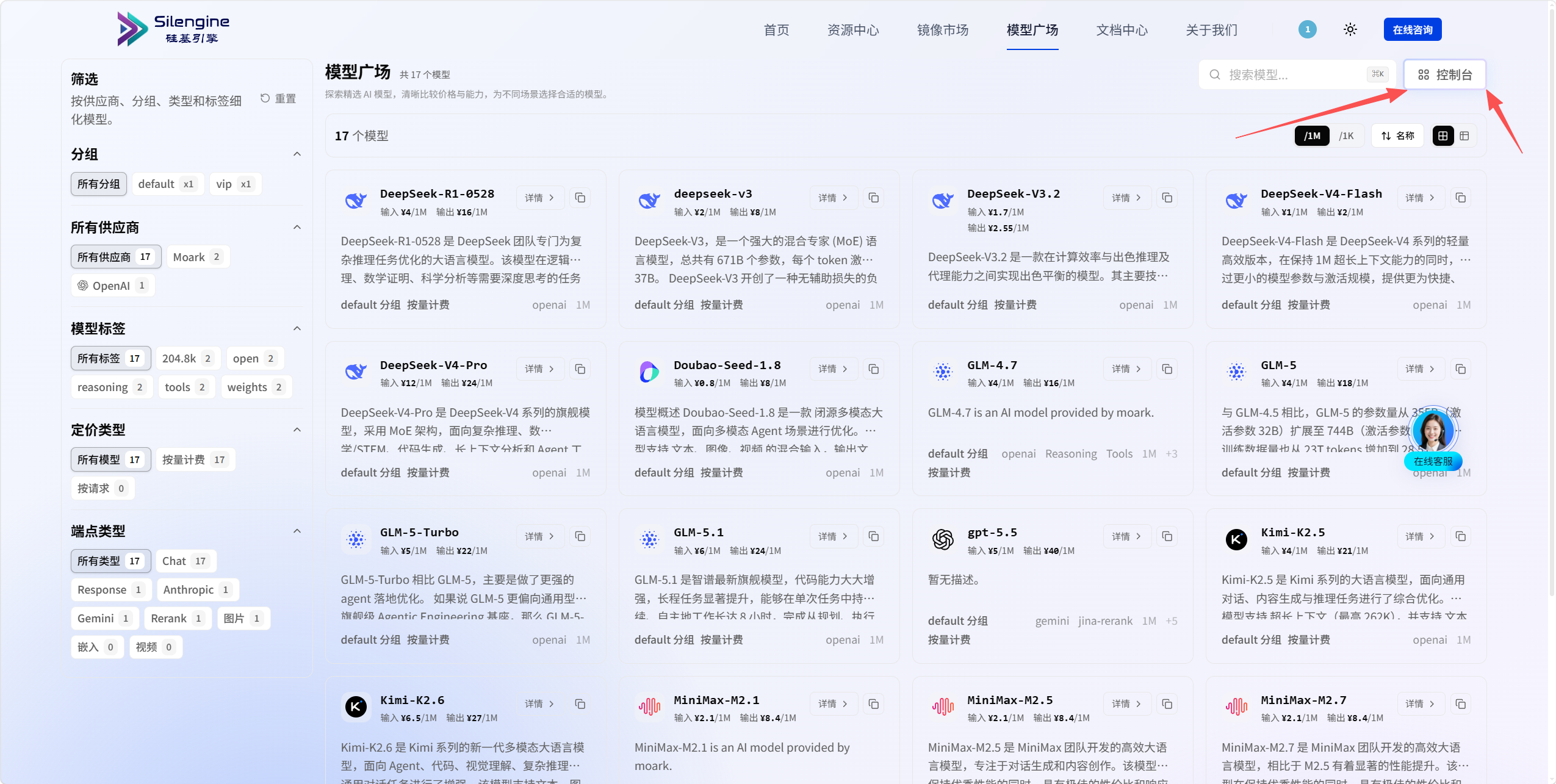Copy the MiniMax-M2.7 model name
Screen dimensions: 1556x784
[x=1461, y=704]
